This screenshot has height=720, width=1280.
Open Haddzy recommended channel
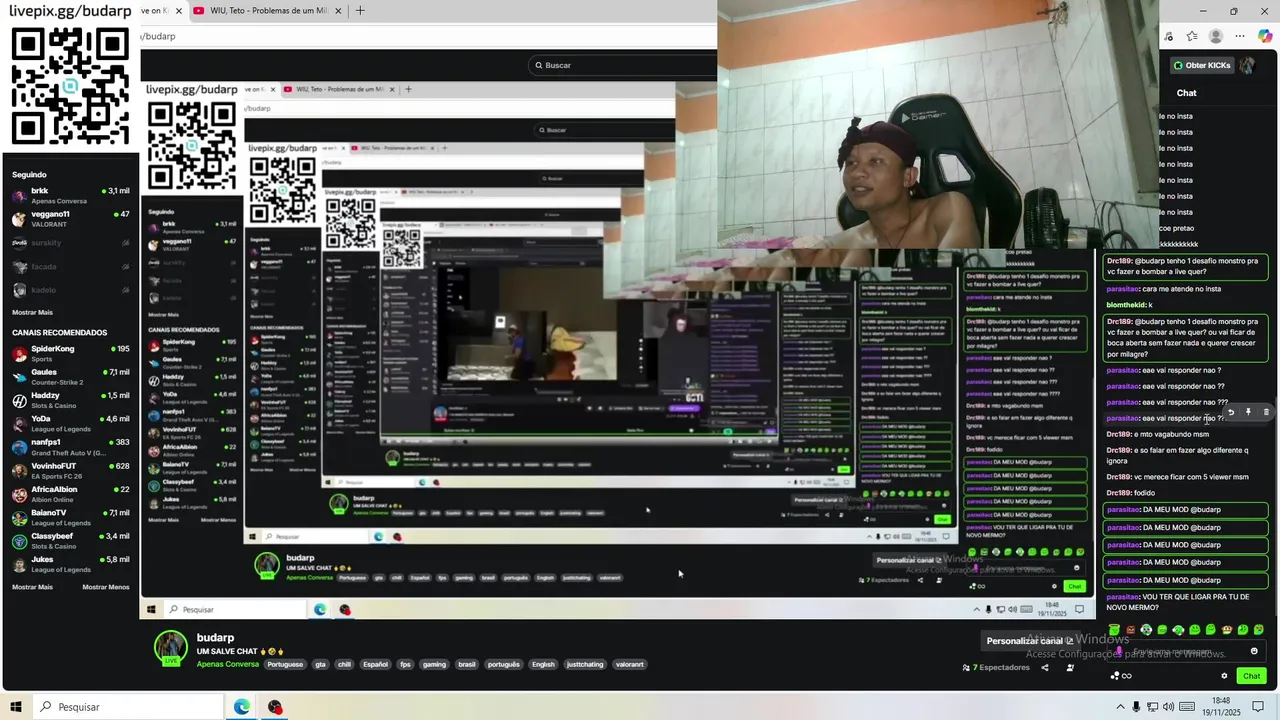point(70,400)
